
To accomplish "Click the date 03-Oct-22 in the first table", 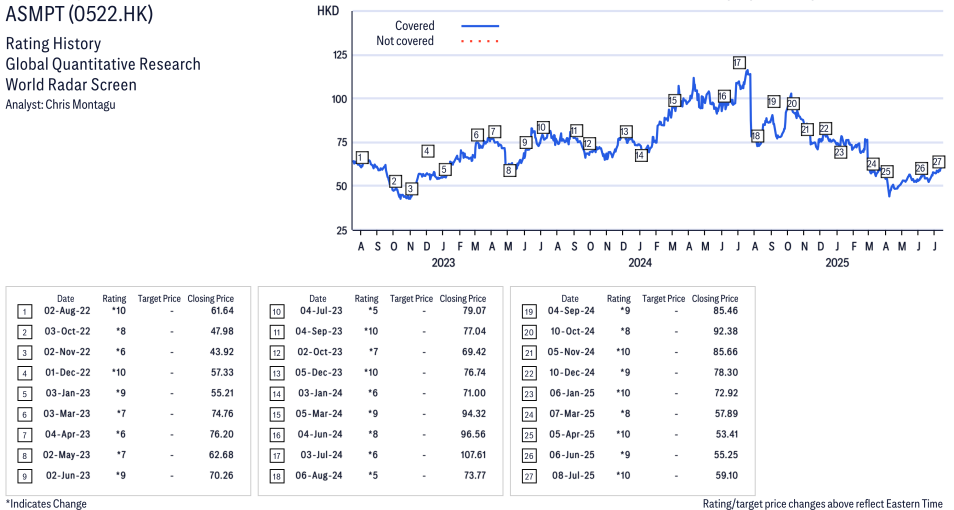I will [x=67, y=332].
